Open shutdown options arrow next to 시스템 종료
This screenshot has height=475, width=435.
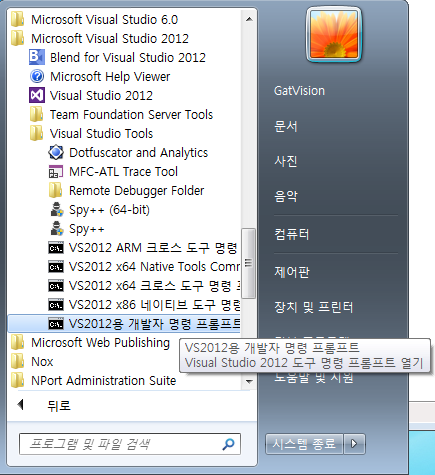[354, 444]
